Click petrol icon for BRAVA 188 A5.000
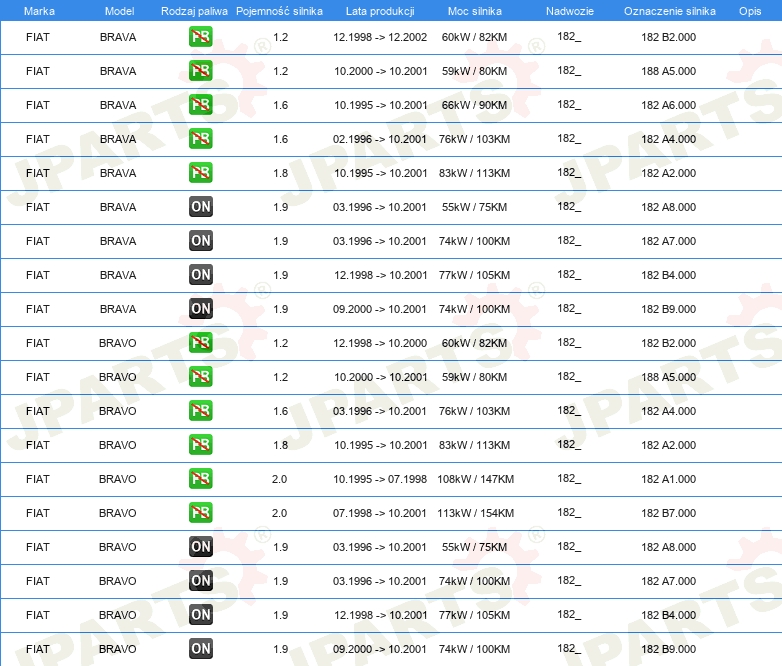 coord(200,70)
